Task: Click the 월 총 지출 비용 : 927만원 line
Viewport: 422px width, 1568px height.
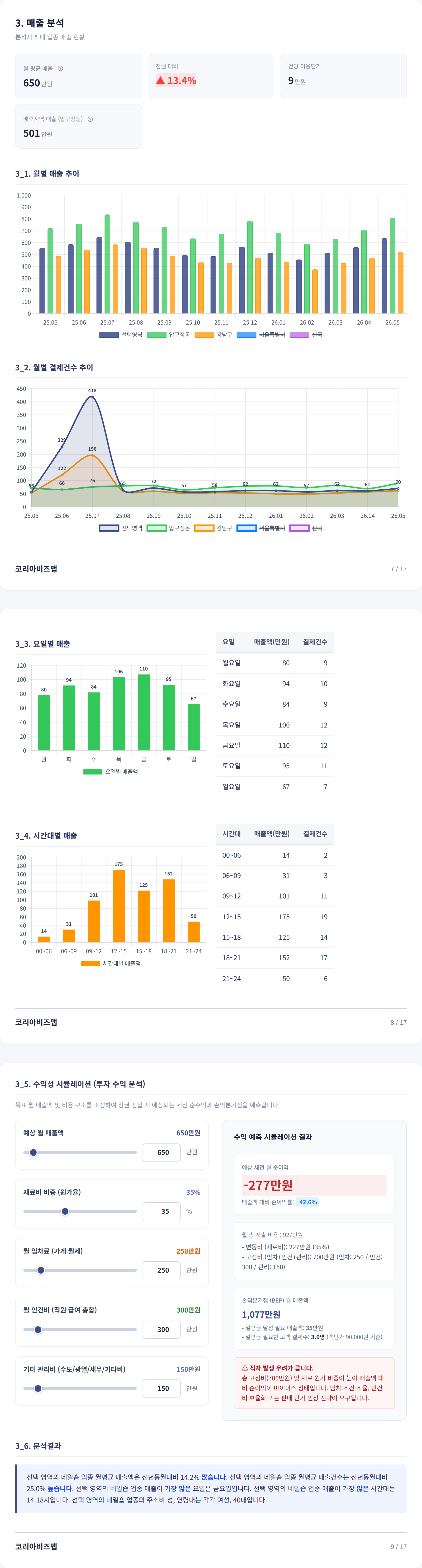Action: coord(272,1235)
